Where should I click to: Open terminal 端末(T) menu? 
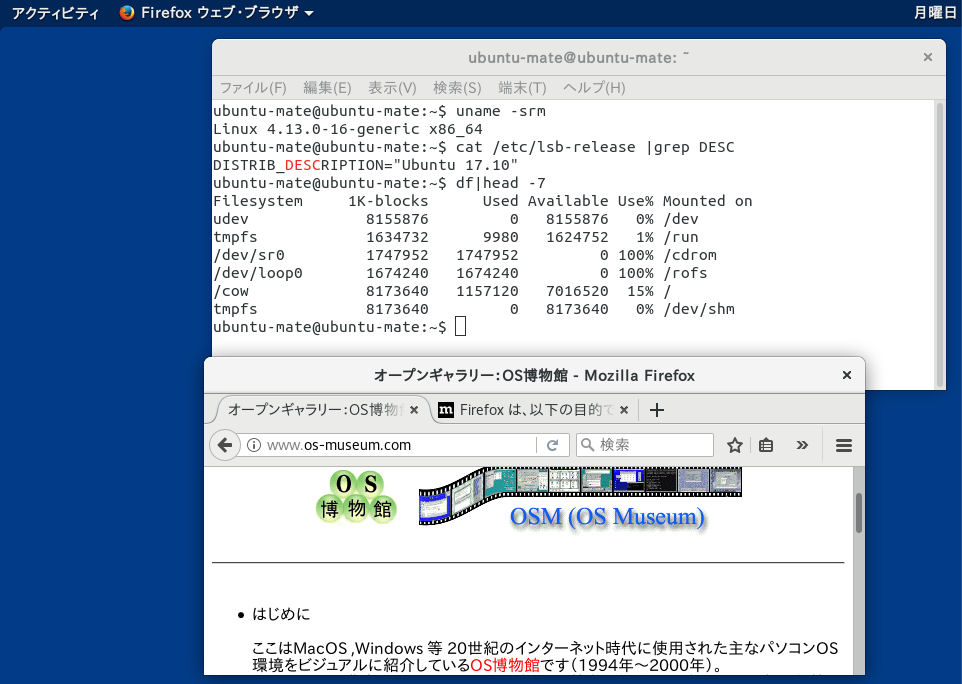pyautogui.click(x=522, y=88)
